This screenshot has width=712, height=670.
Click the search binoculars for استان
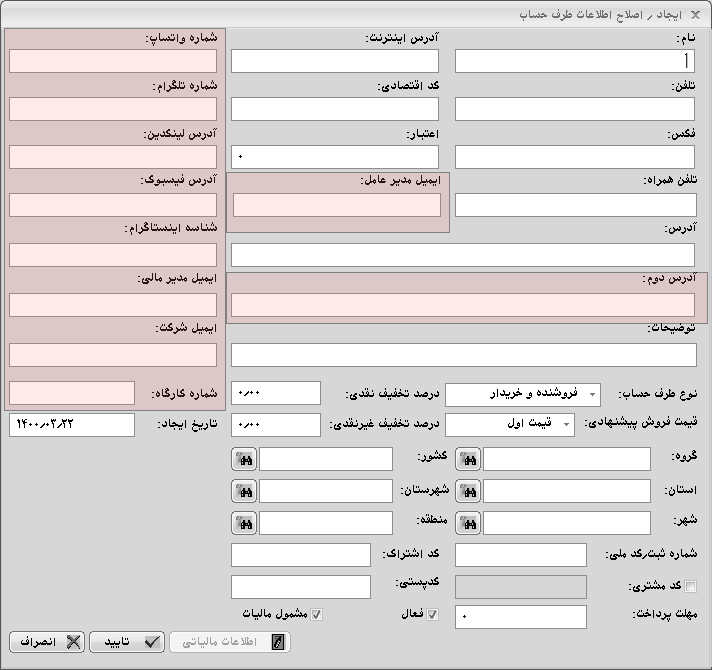(468, 491)
